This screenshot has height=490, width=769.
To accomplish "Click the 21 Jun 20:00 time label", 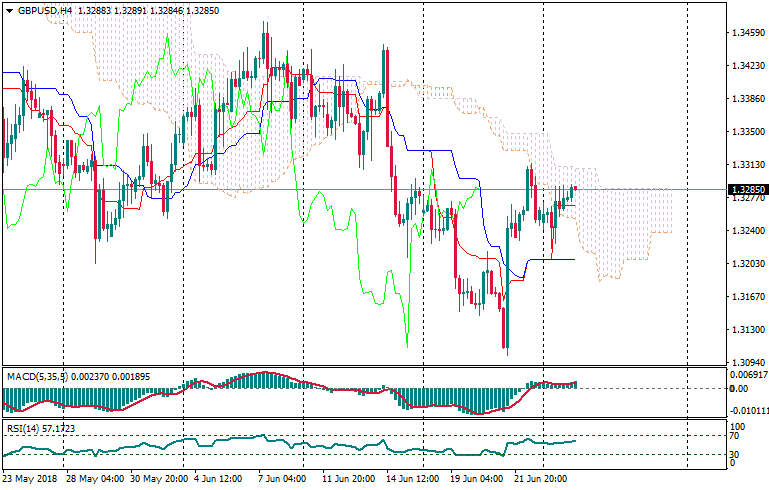I will (x=543, y=479).
